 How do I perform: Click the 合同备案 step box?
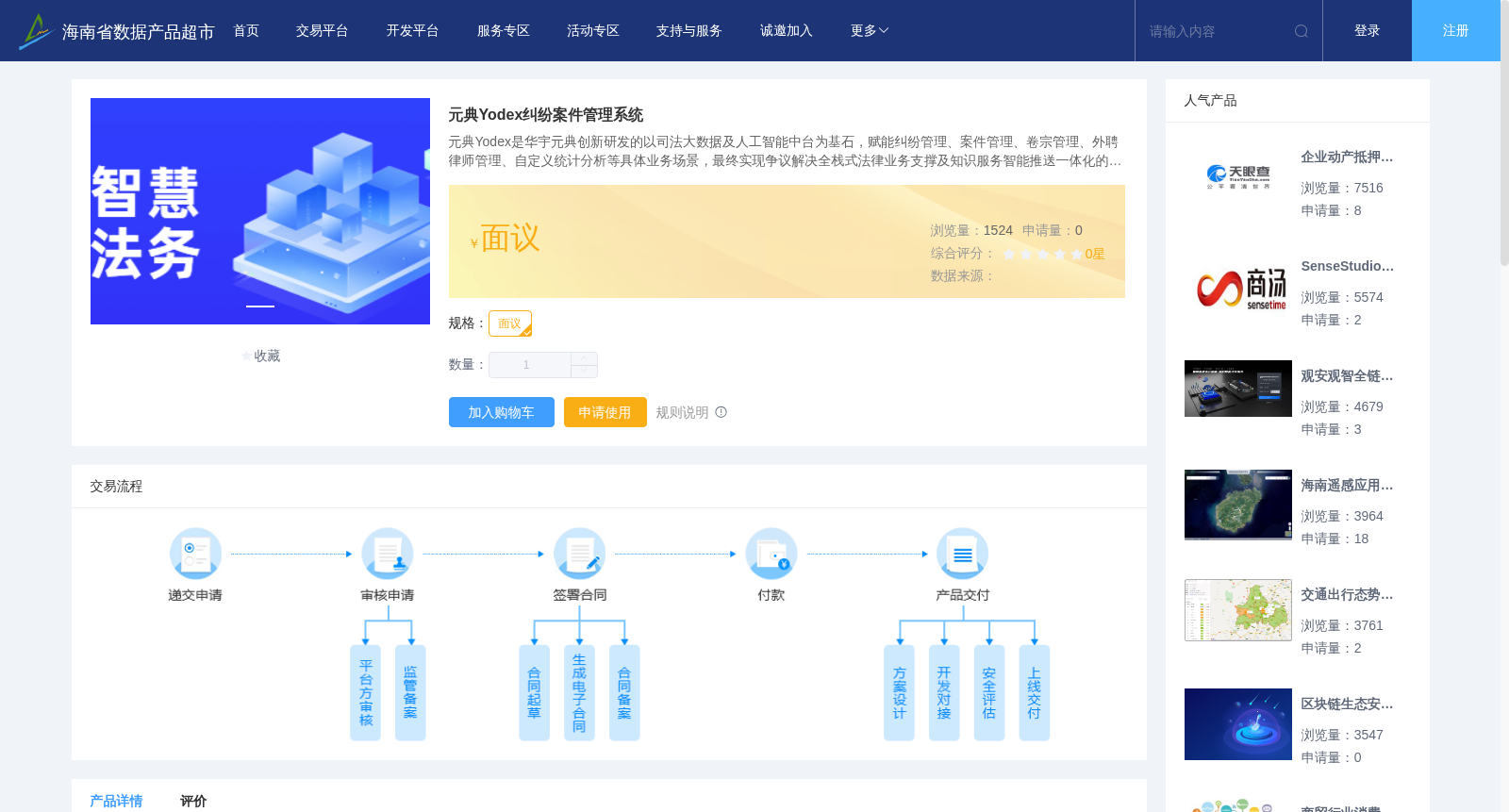pyautogui.click(x=624, y=693)
